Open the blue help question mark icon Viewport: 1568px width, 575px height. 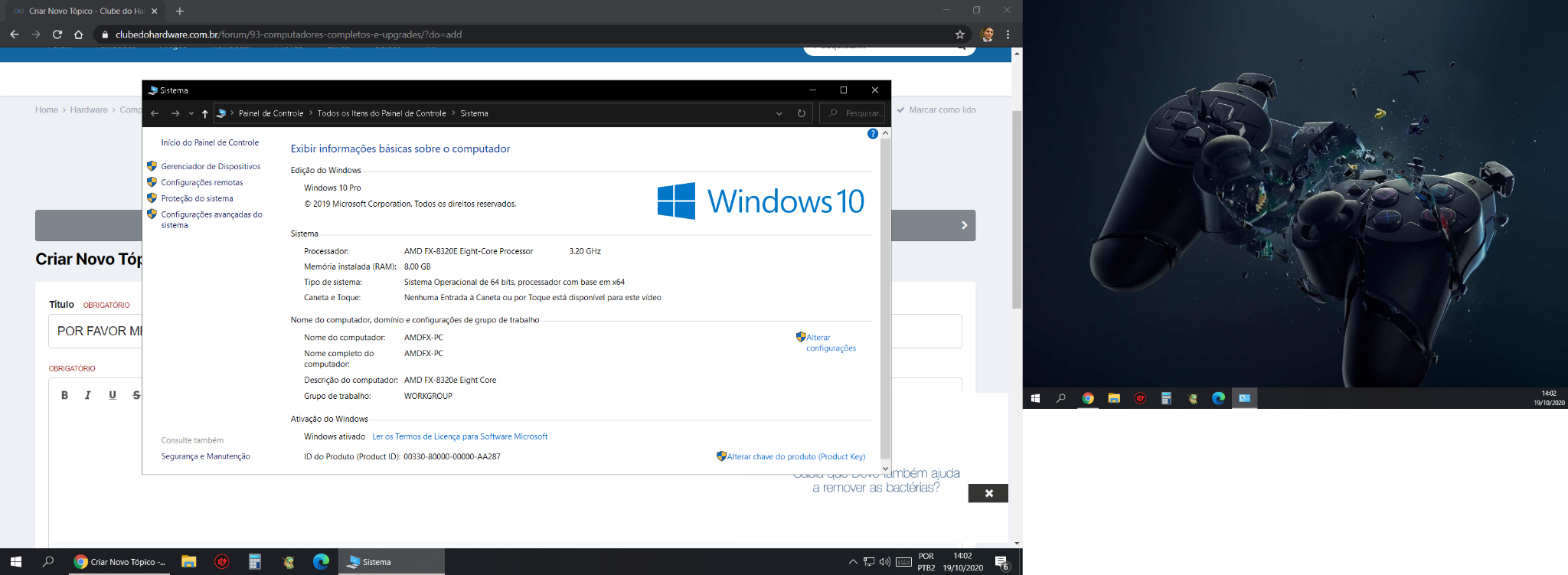(x=872, y=134)
